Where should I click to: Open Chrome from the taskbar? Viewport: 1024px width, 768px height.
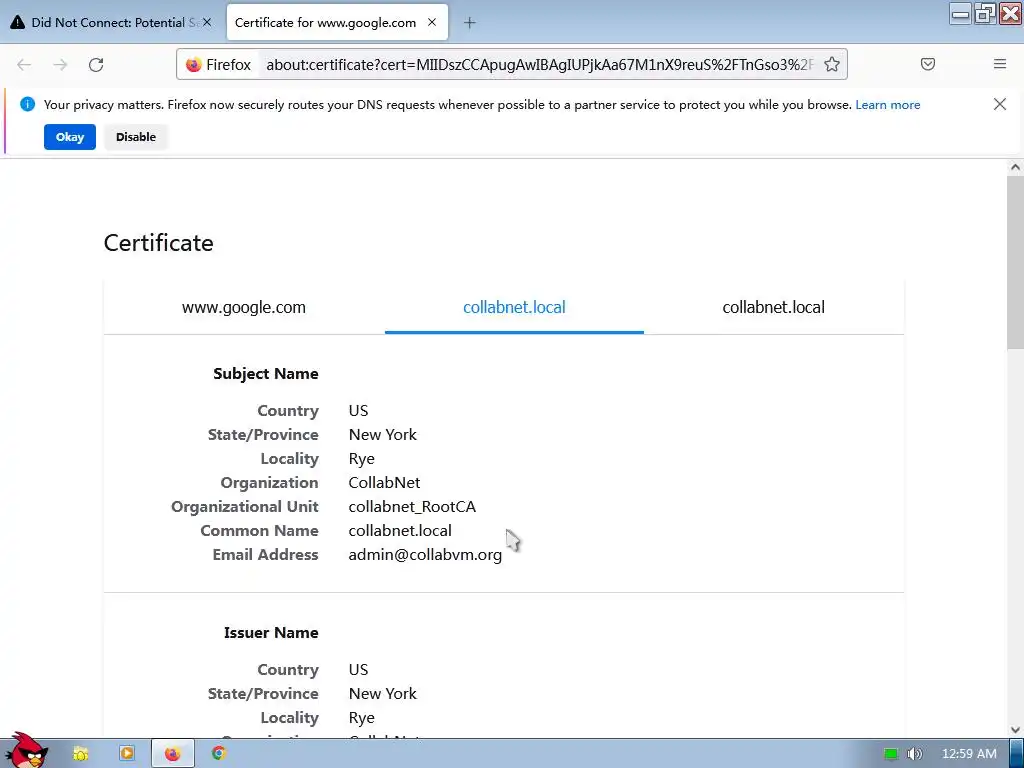point(219,754)
